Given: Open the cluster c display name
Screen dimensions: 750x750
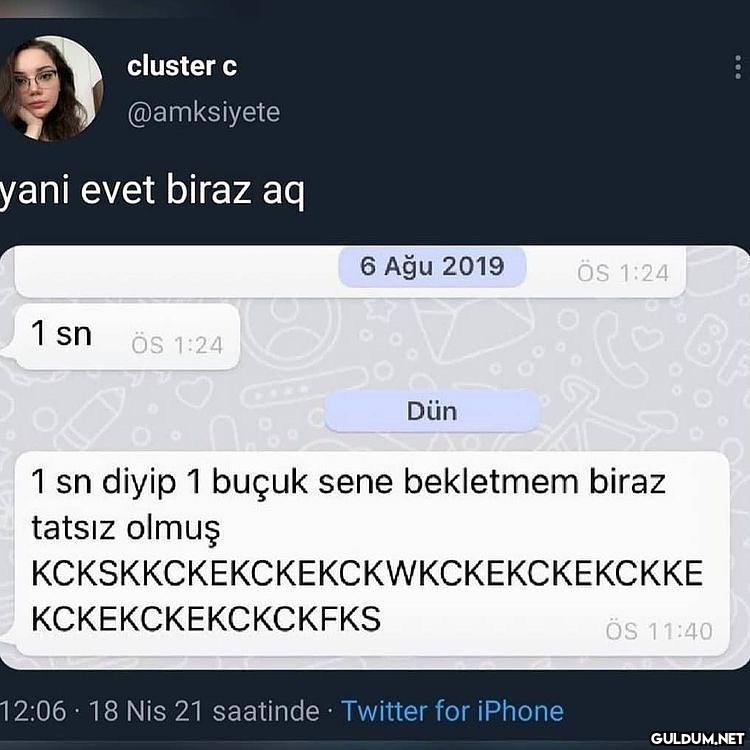Looking at the screenshot, I should 182,66.
